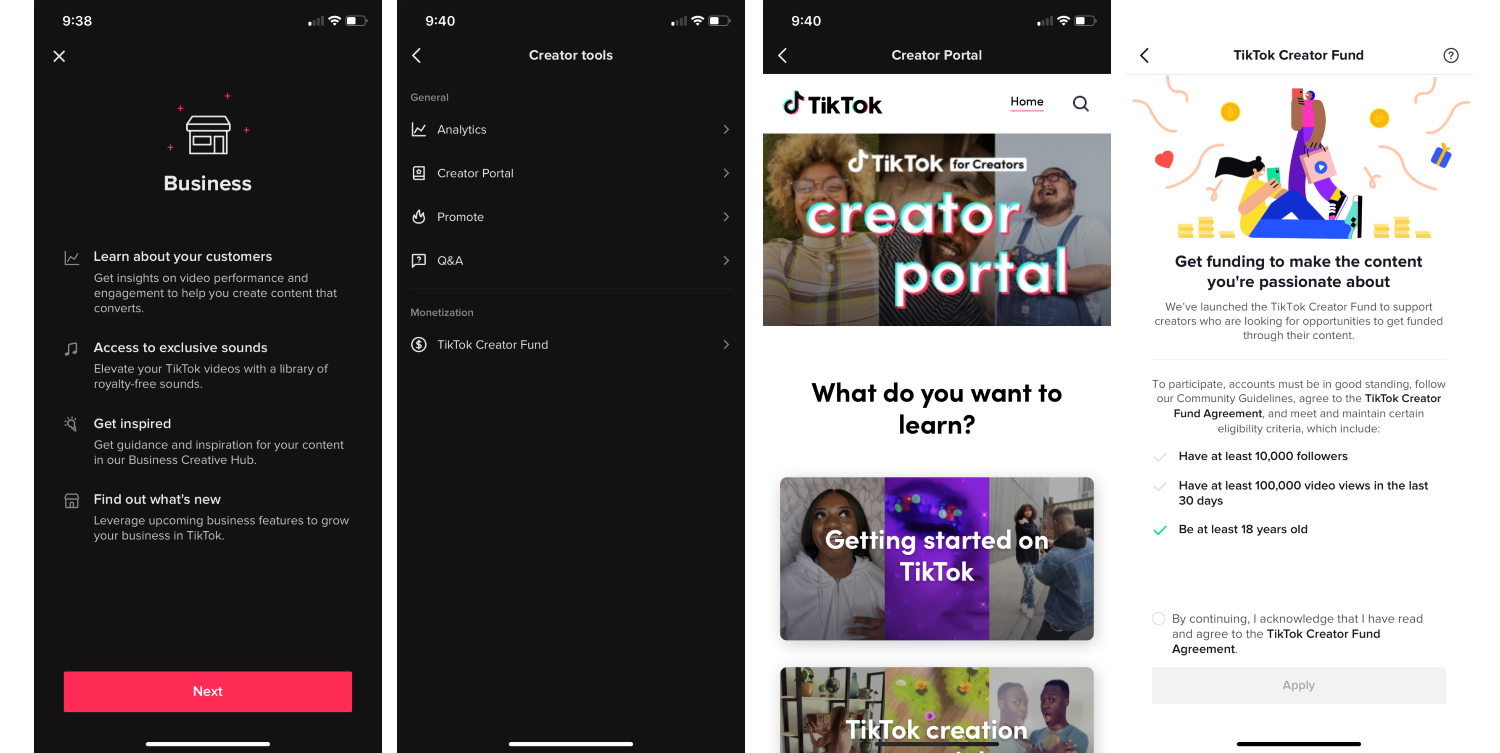The image size is (1500, 753).
Task: Tap the shop icon beside Find out what's new
Action: tap(71, 500)
